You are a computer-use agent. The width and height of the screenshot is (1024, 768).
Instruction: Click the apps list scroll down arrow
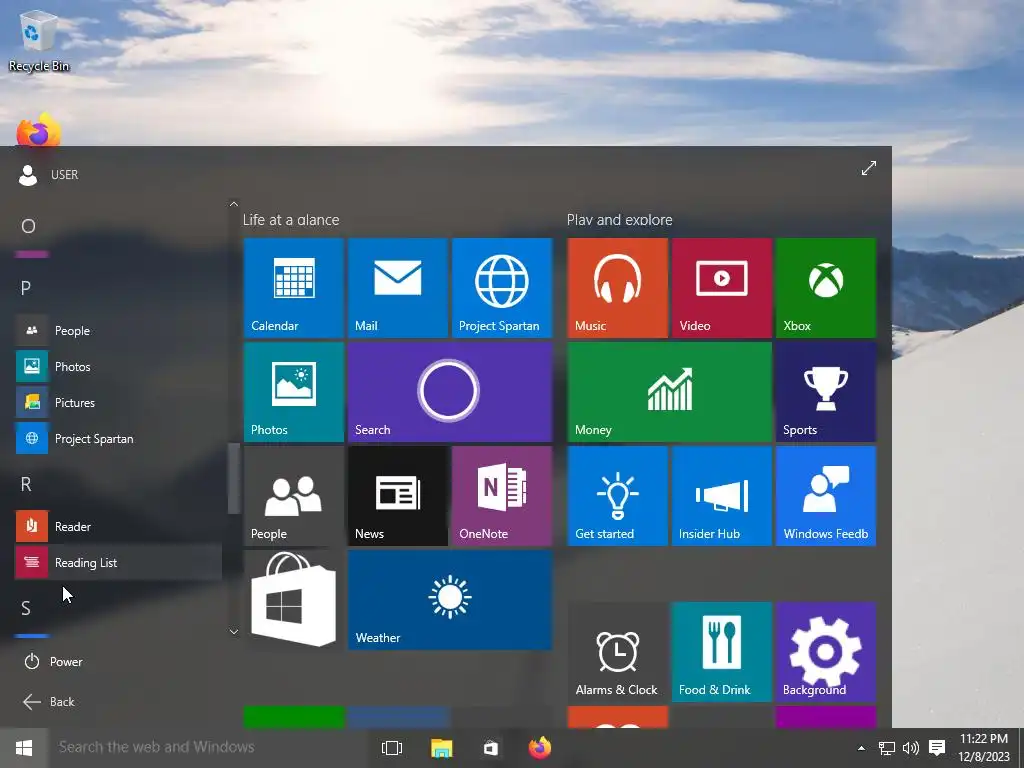click(x=234, y=632)
